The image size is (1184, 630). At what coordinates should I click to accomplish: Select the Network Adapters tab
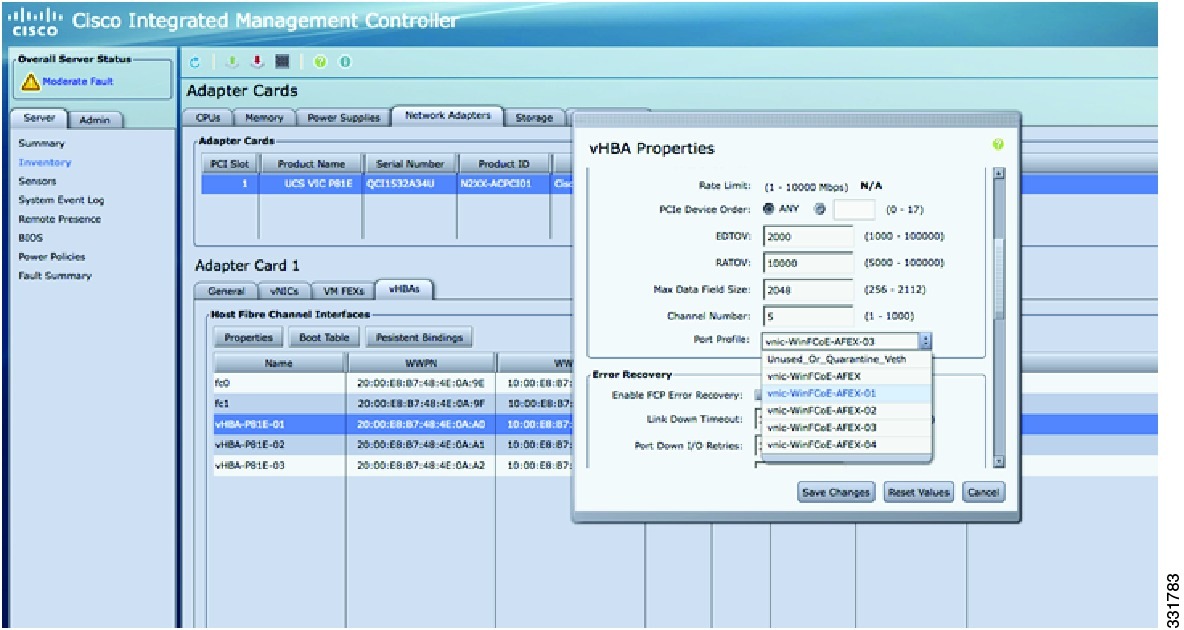[448, 116]
